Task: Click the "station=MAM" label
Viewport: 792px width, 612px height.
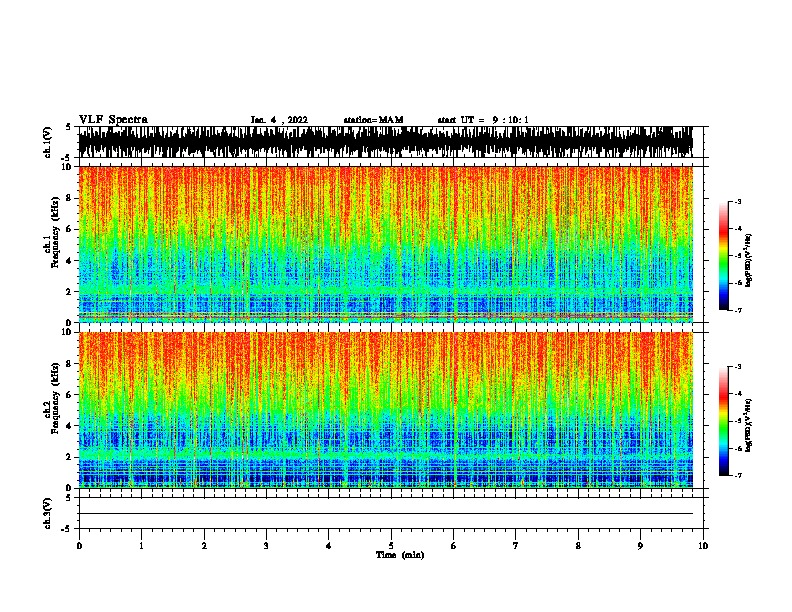Action: 373,120
